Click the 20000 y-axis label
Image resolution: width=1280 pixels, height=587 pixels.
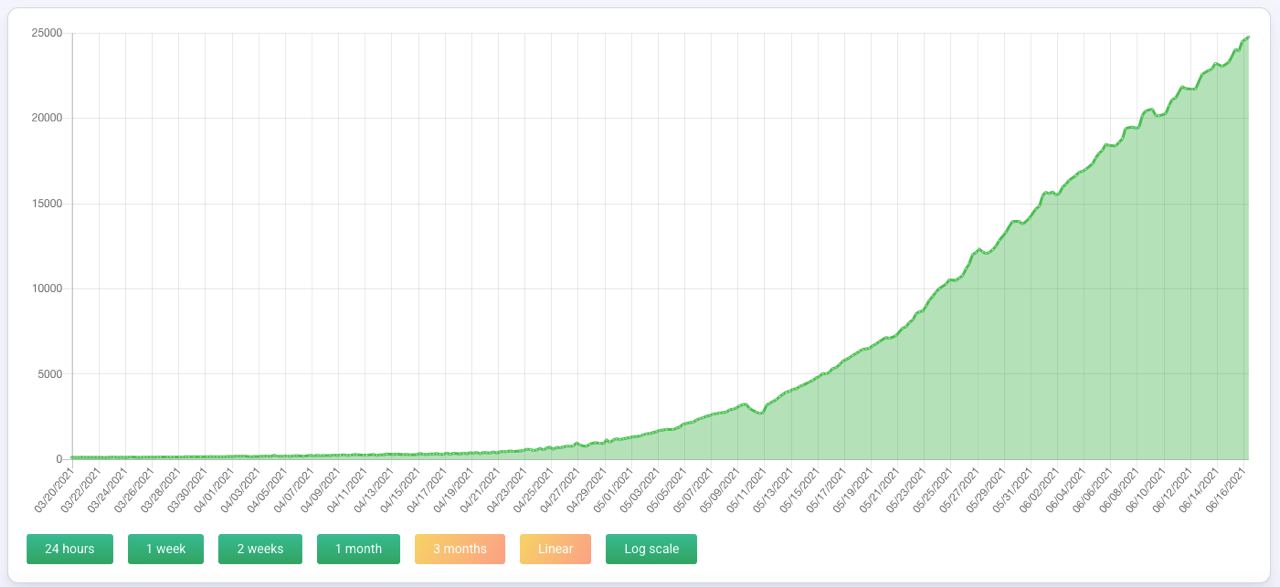click(47, 118)
